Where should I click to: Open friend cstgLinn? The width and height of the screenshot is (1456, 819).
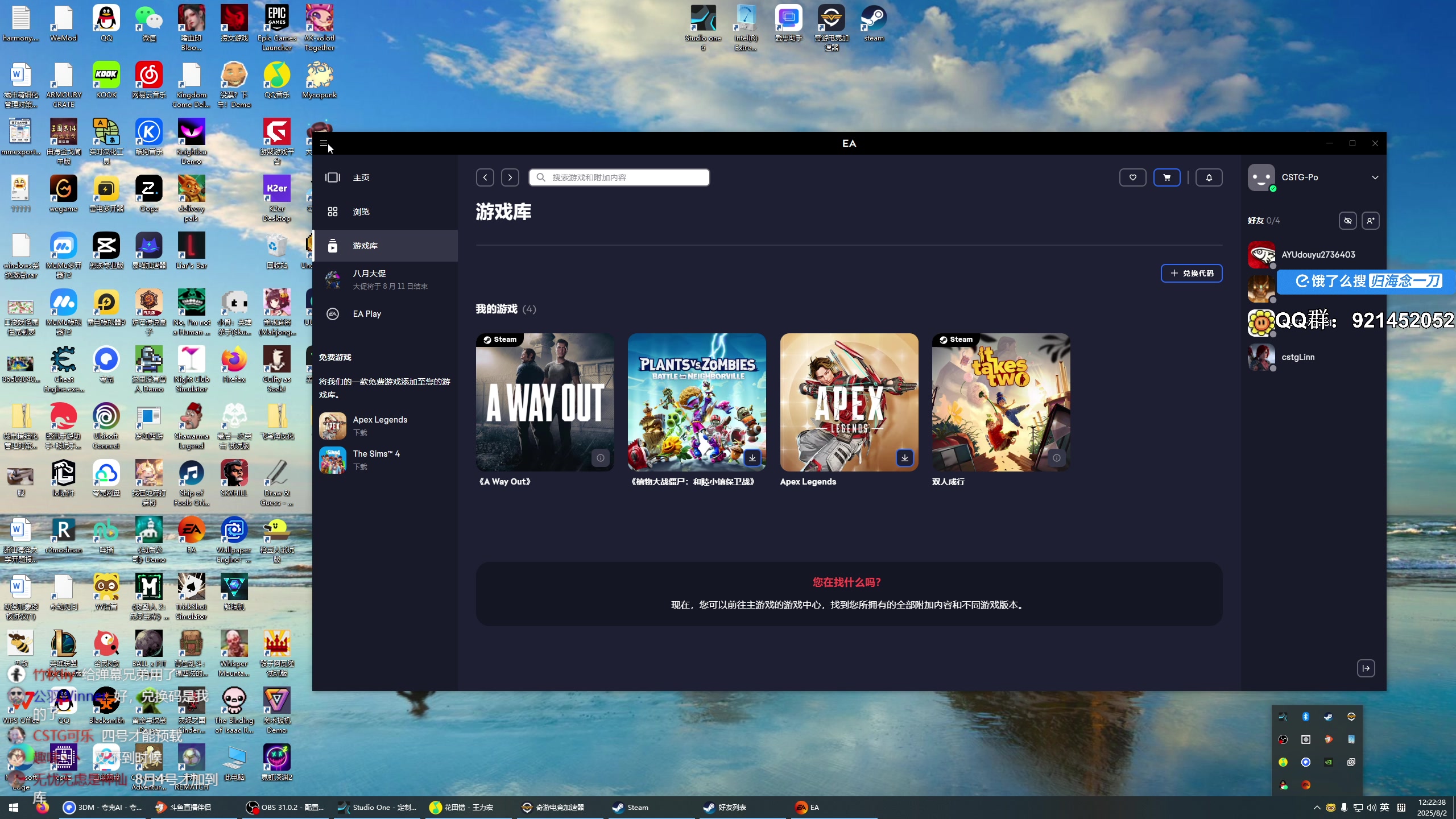pos(1313,357)
